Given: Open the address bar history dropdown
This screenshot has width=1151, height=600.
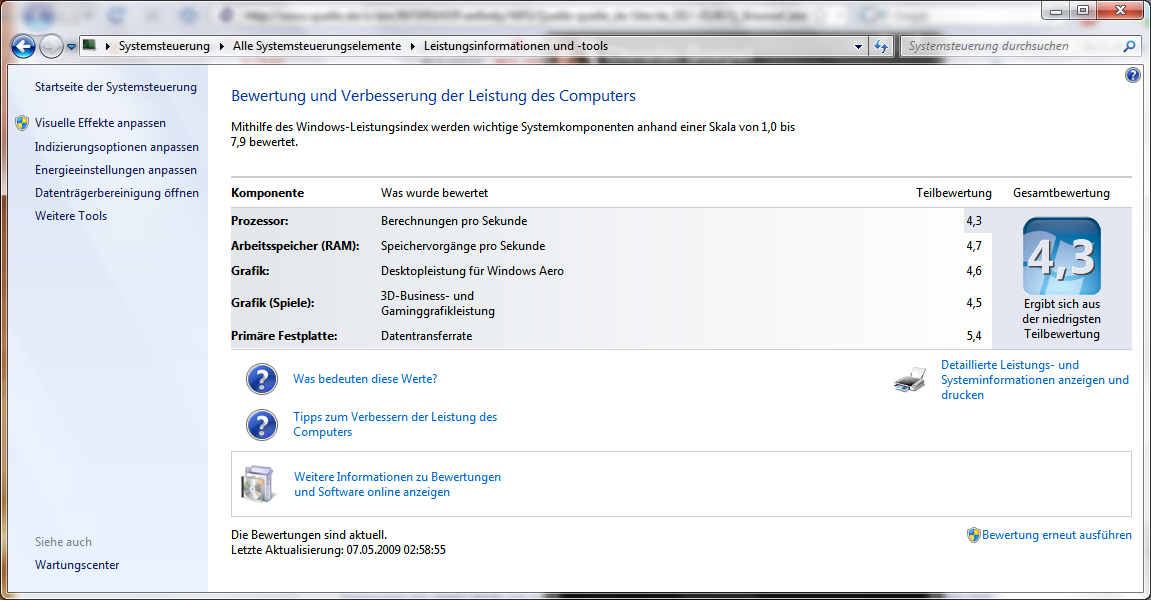Looking at the screenshot, I should [x=858, y=46].
